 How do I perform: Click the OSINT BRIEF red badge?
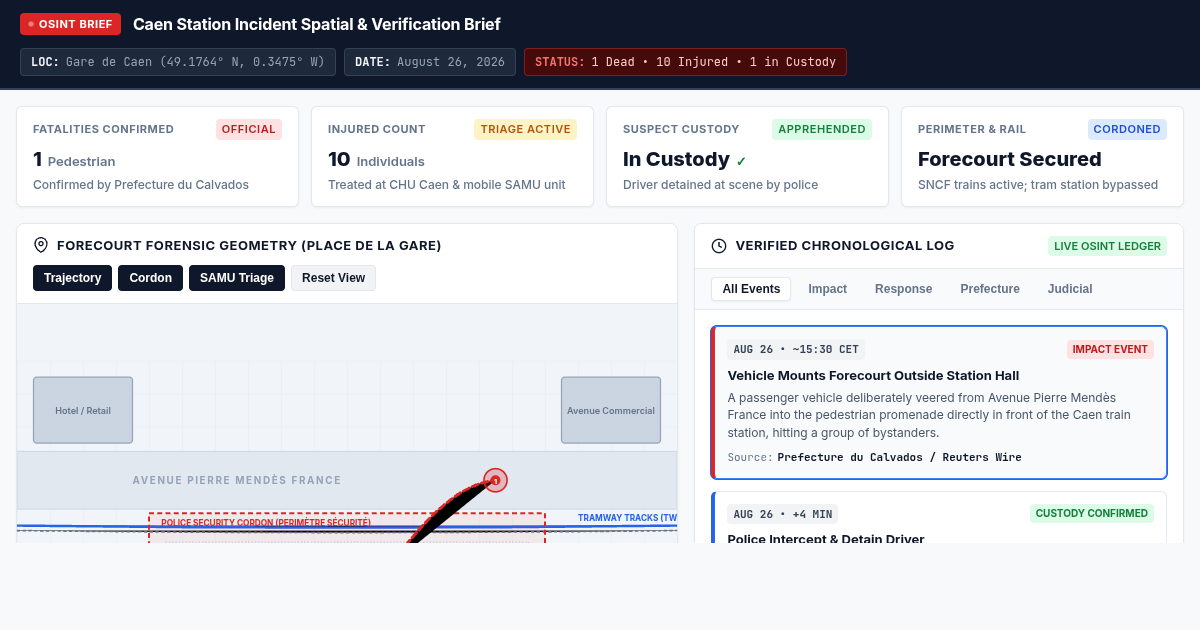tap(70, 24)
